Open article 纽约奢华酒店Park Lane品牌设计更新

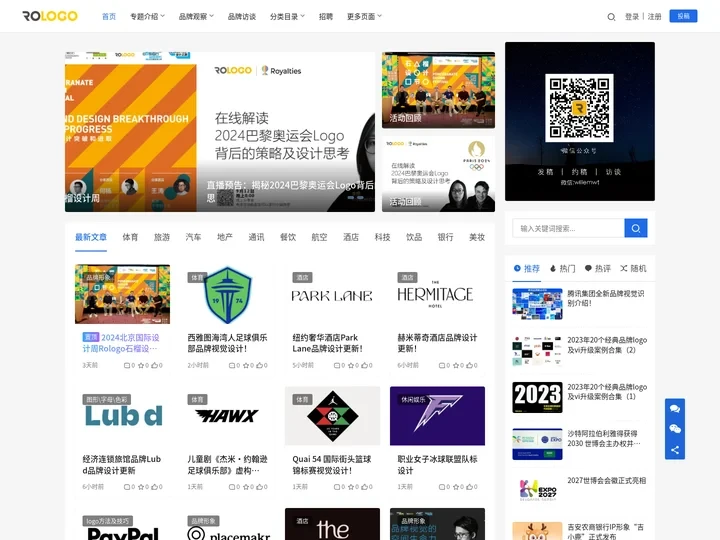pos(328,343)
